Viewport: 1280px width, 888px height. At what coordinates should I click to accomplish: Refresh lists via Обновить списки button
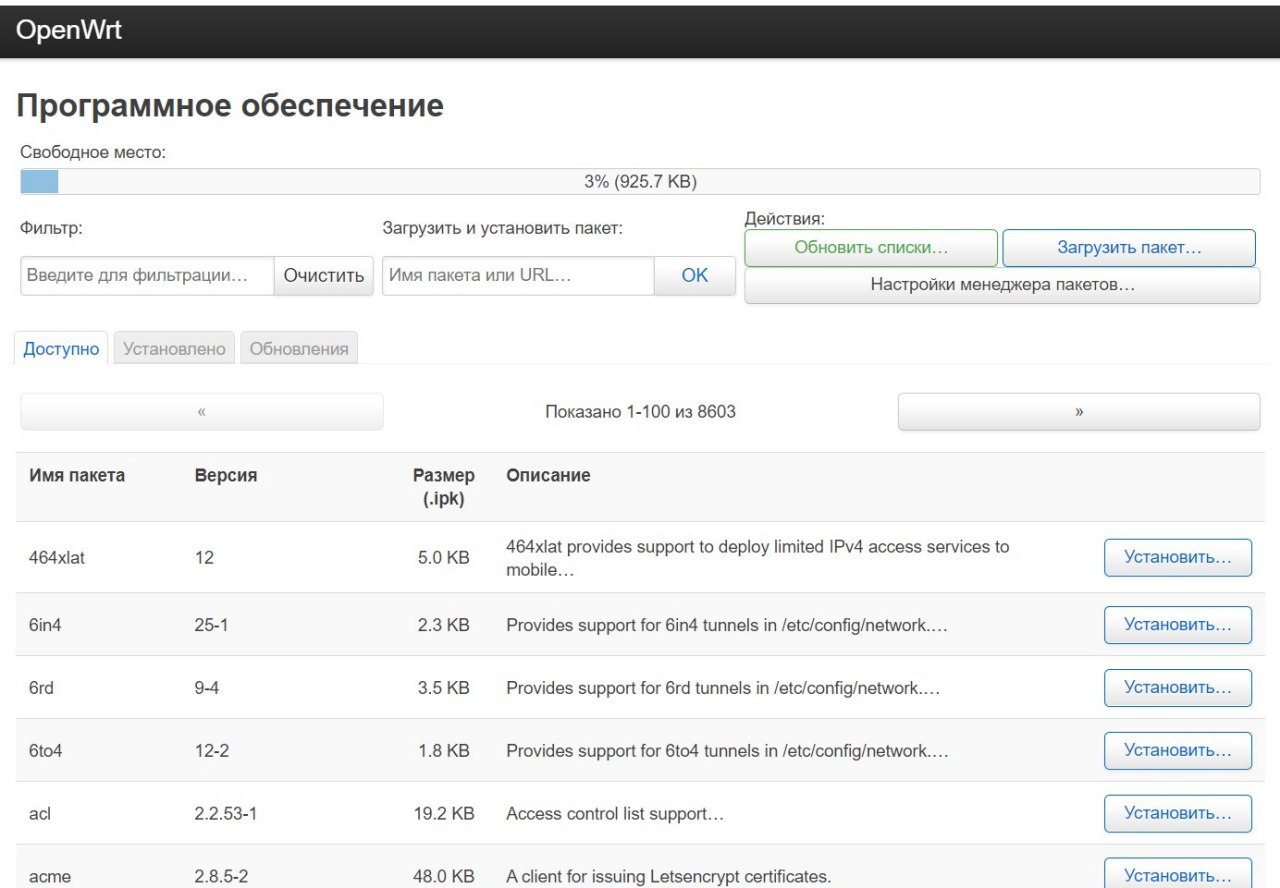point(871,248)
